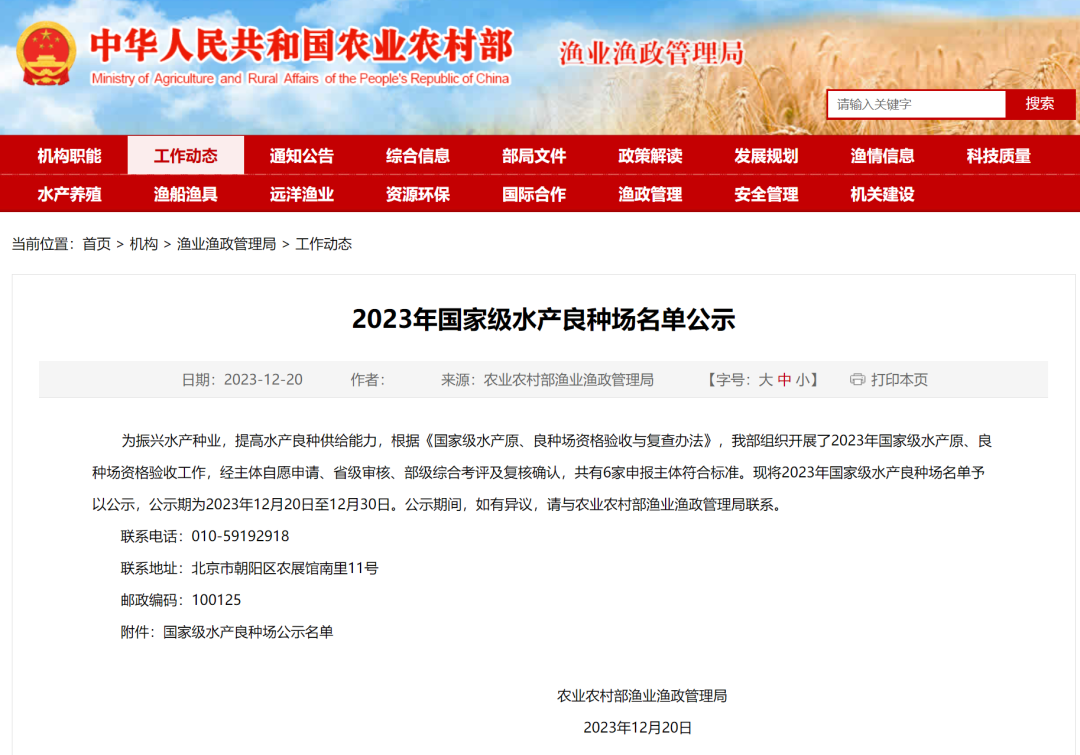
Task: Set font size to 中
Action: [784, 380]
